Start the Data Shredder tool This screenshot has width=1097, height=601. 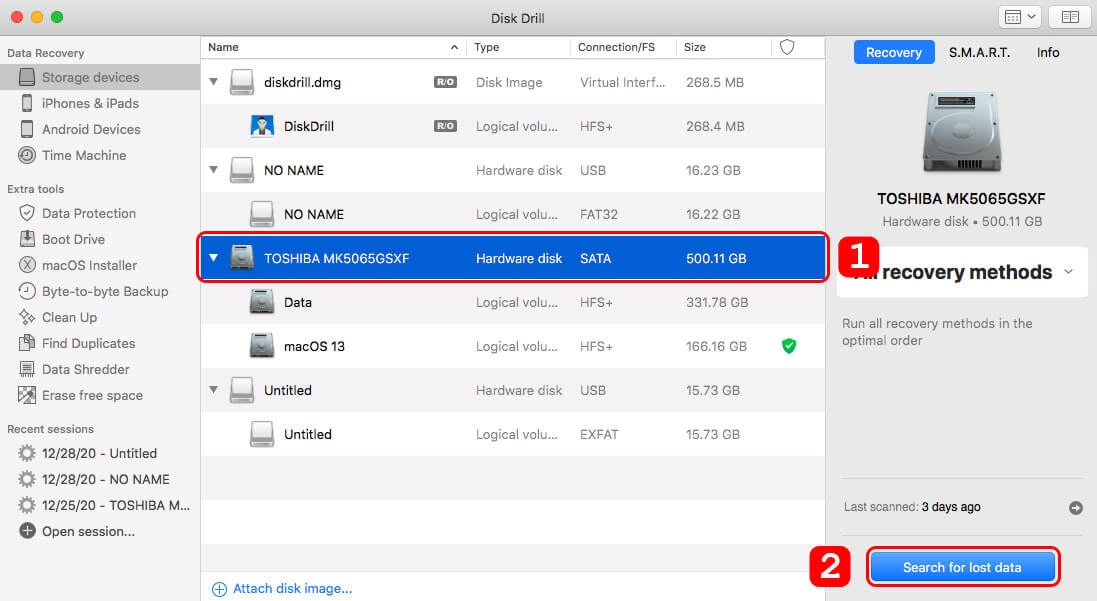click(x=85, y=369)
